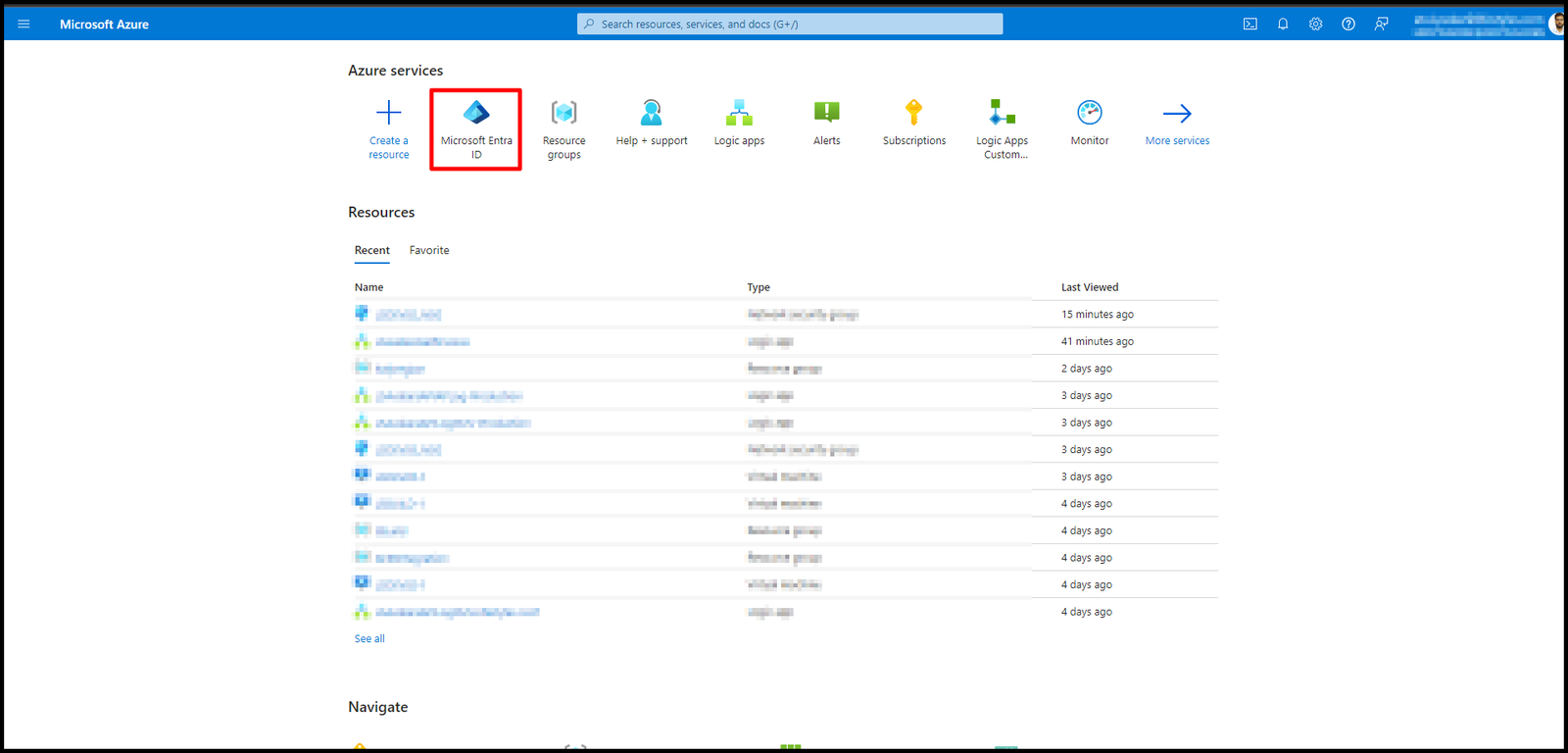1568x753 pixels.
Task: Switch to the Favorite resources tab
Action: [429, 251]
